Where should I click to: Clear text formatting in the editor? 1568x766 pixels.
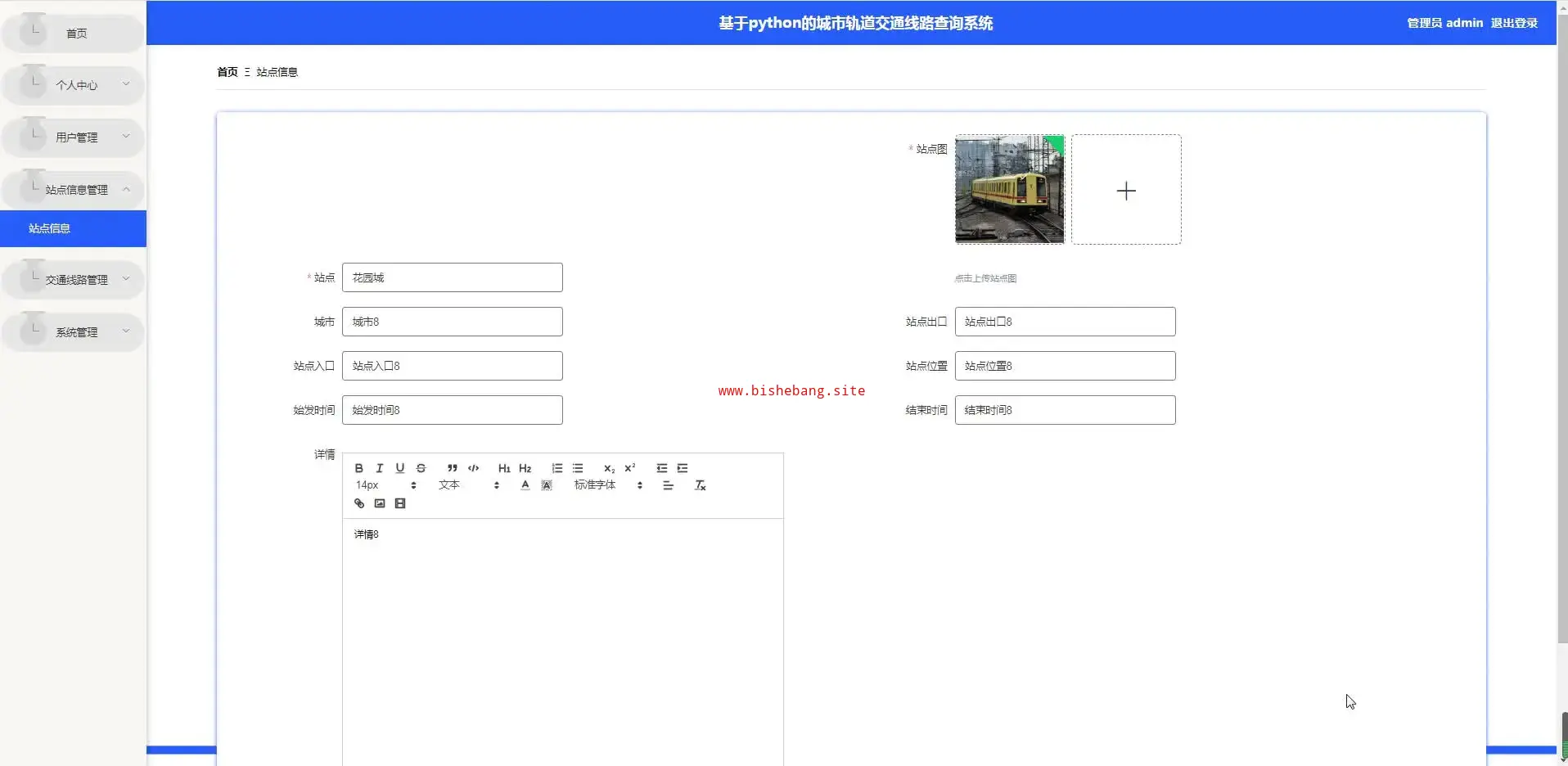click(700, 485)
